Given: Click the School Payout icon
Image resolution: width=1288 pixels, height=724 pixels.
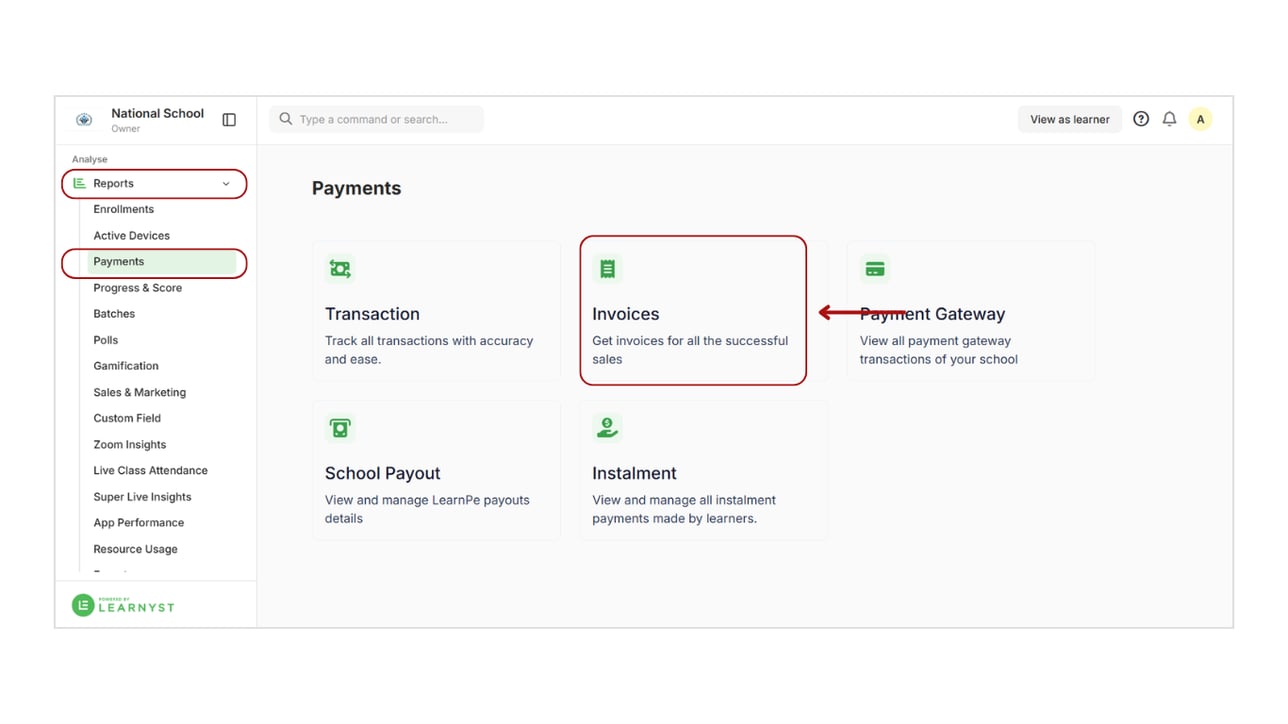Looking at the screenshot, I should (x=340, y=428).
